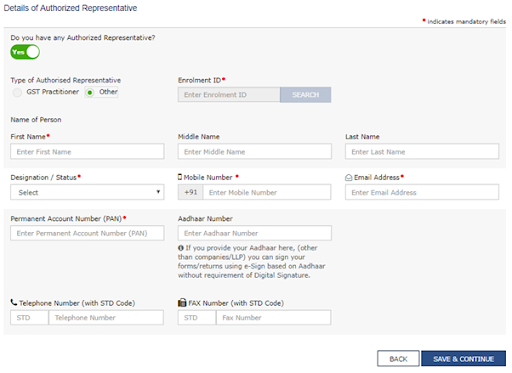This screenshot has height=373, width=512.
Task: Click the telephone handset icon
Action: pyautogui.click(x=14, y=302)
